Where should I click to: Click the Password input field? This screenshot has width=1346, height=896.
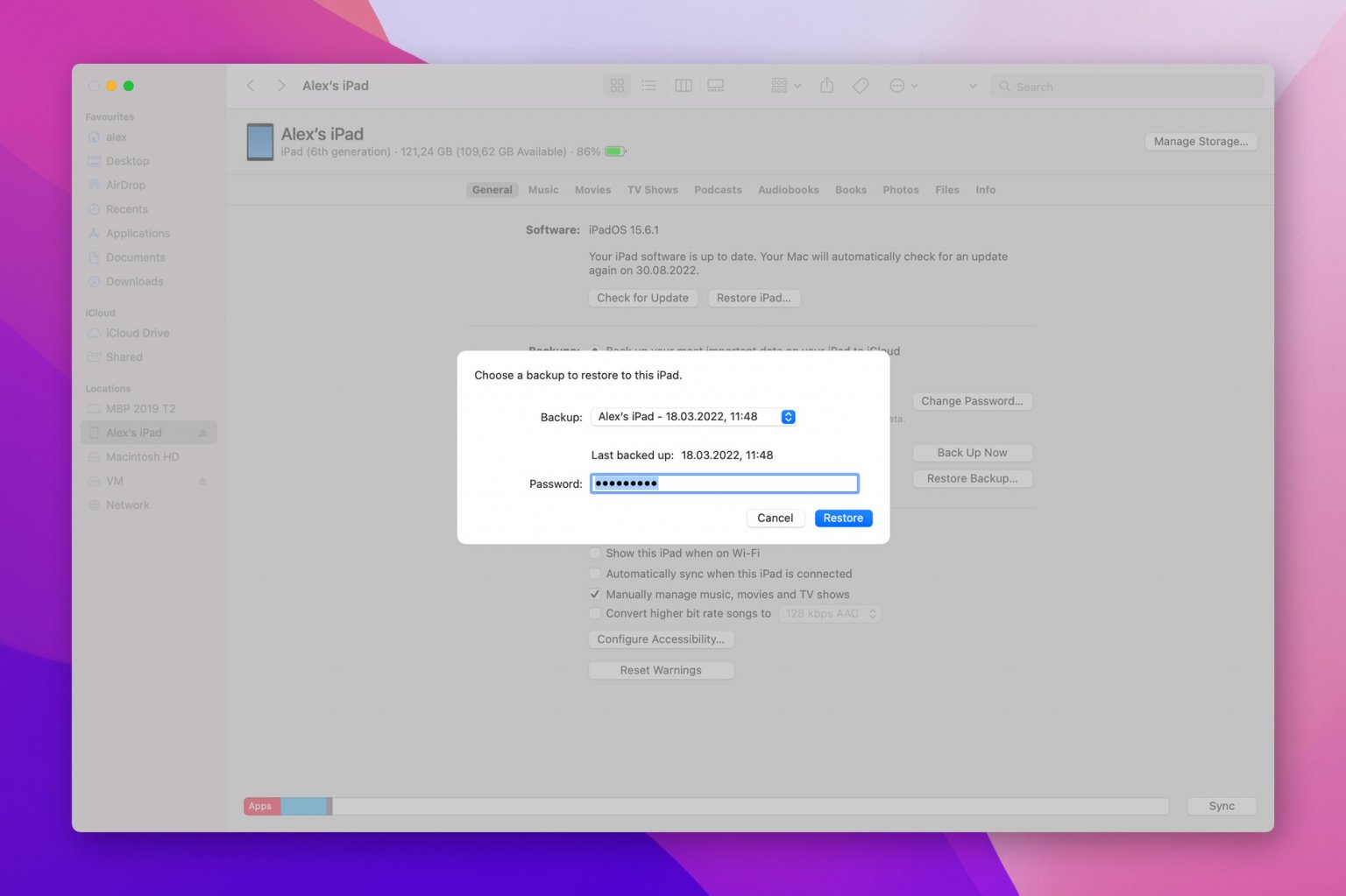(724, 483)
